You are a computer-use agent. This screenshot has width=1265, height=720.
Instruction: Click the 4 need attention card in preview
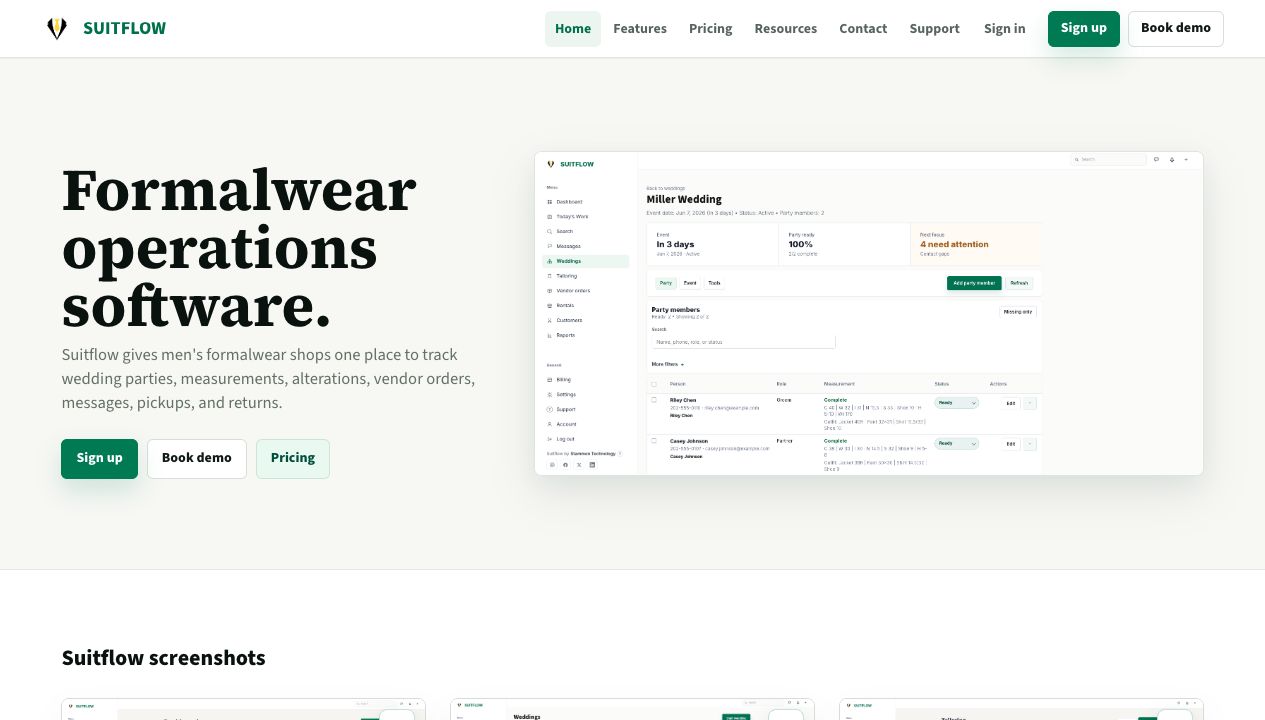pyautogui.click(x=976, y=244)
